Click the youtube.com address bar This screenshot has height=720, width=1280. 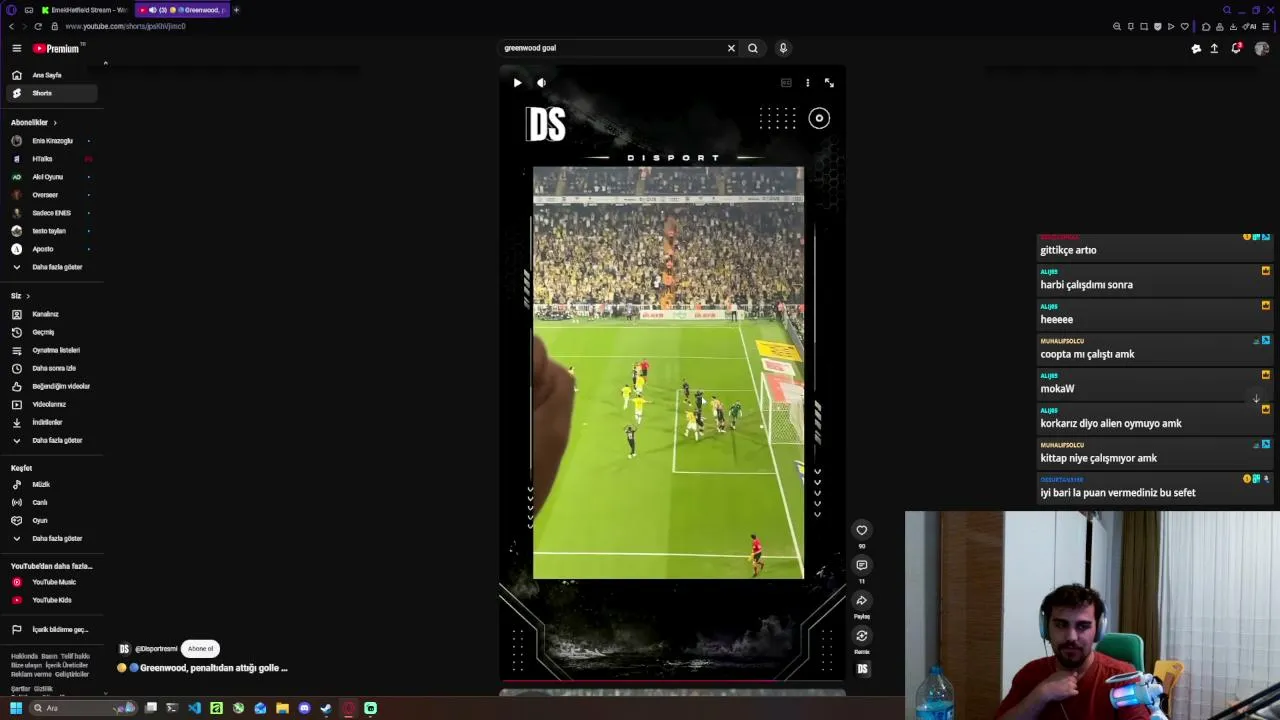tap(125, 26)
